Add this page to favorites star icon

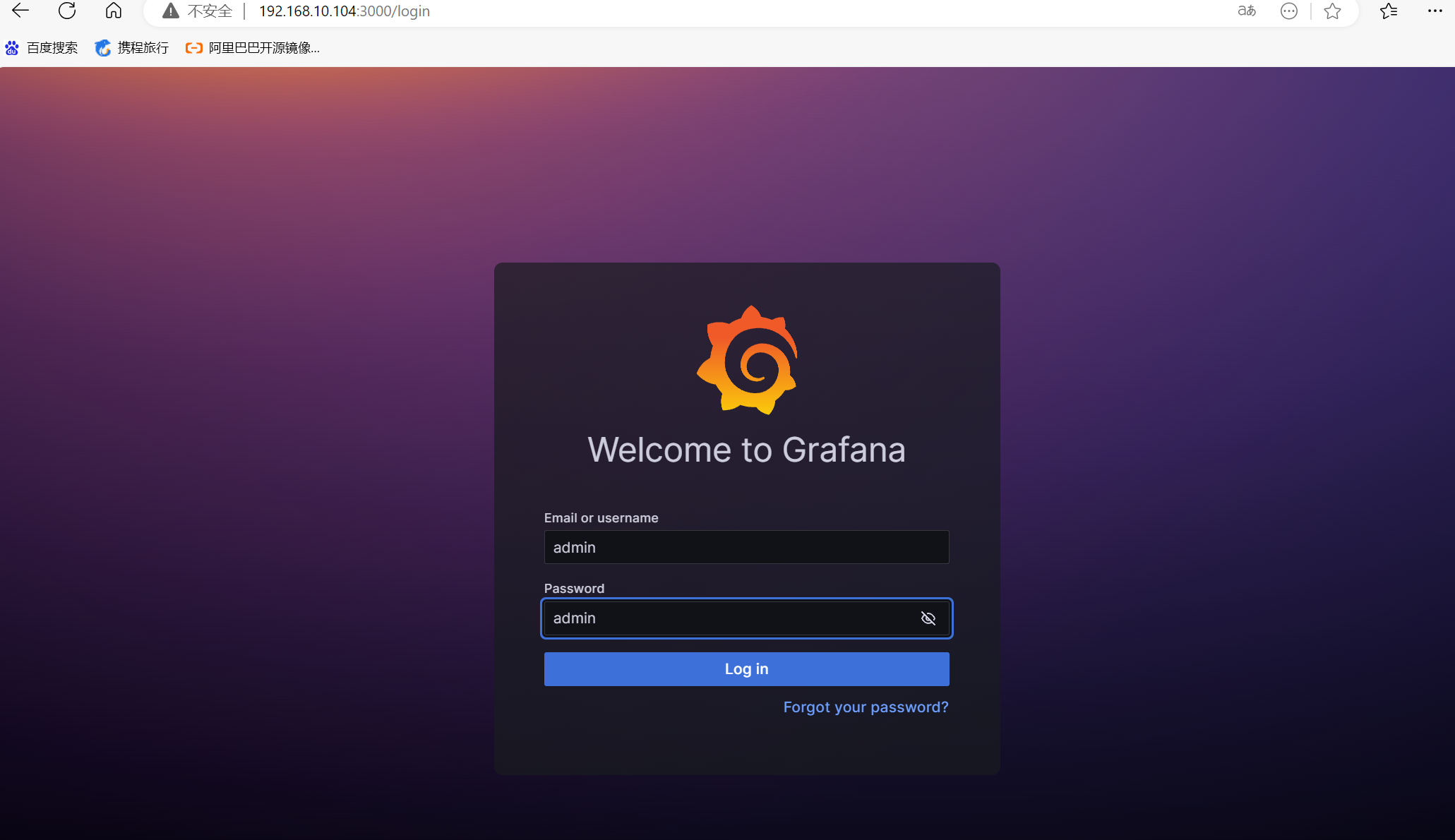(1332, 11)
